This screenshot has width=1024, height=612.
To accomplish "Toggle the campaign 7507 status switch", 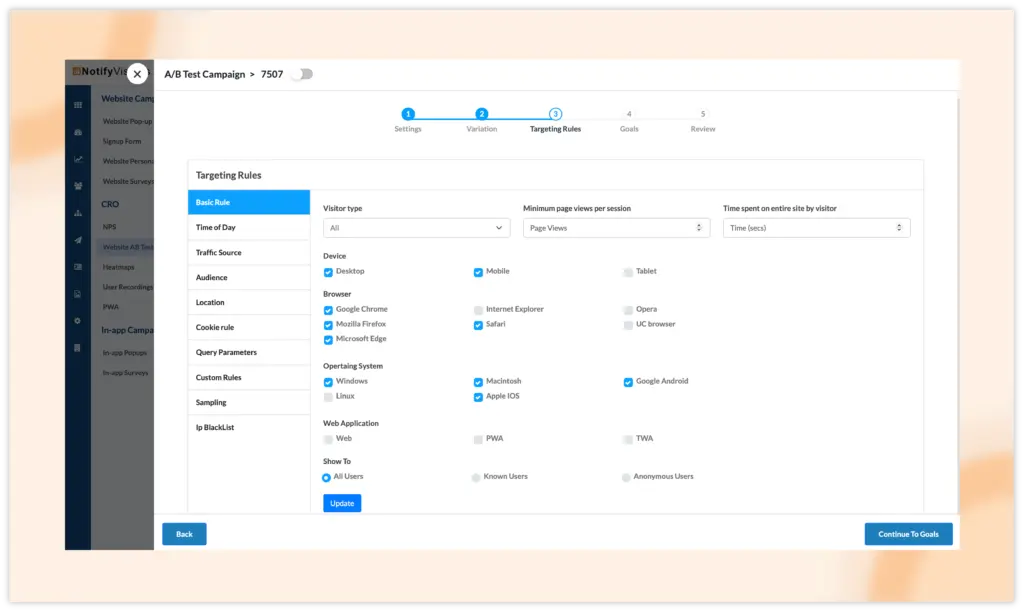I will click(x=301, y=74).
